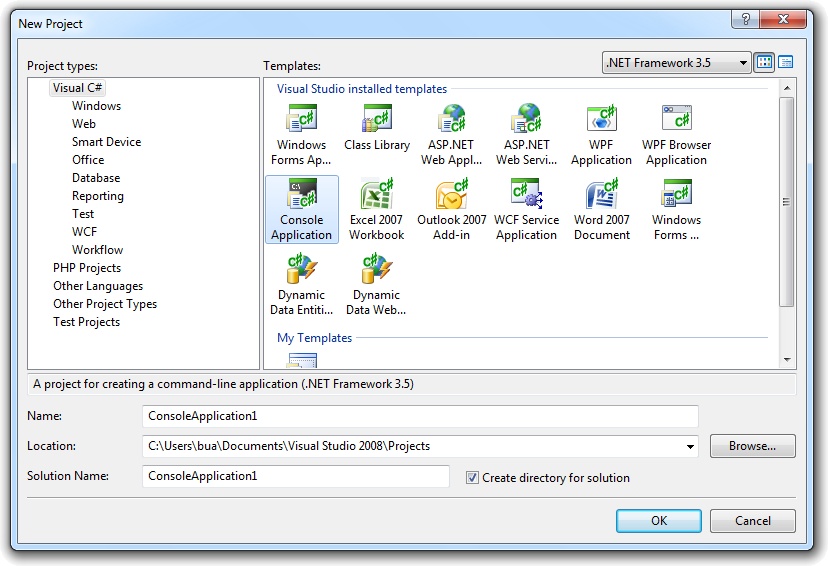Select Database project type

pos(96,177)
